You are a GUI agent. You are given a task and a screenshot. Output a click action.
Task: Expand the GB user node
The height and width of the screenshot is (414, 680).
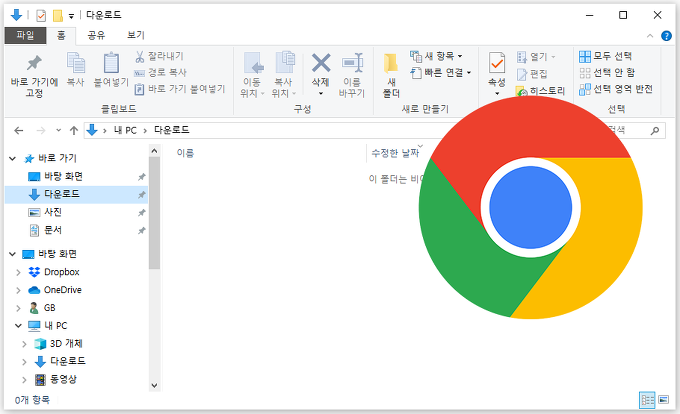coord(18,308)
